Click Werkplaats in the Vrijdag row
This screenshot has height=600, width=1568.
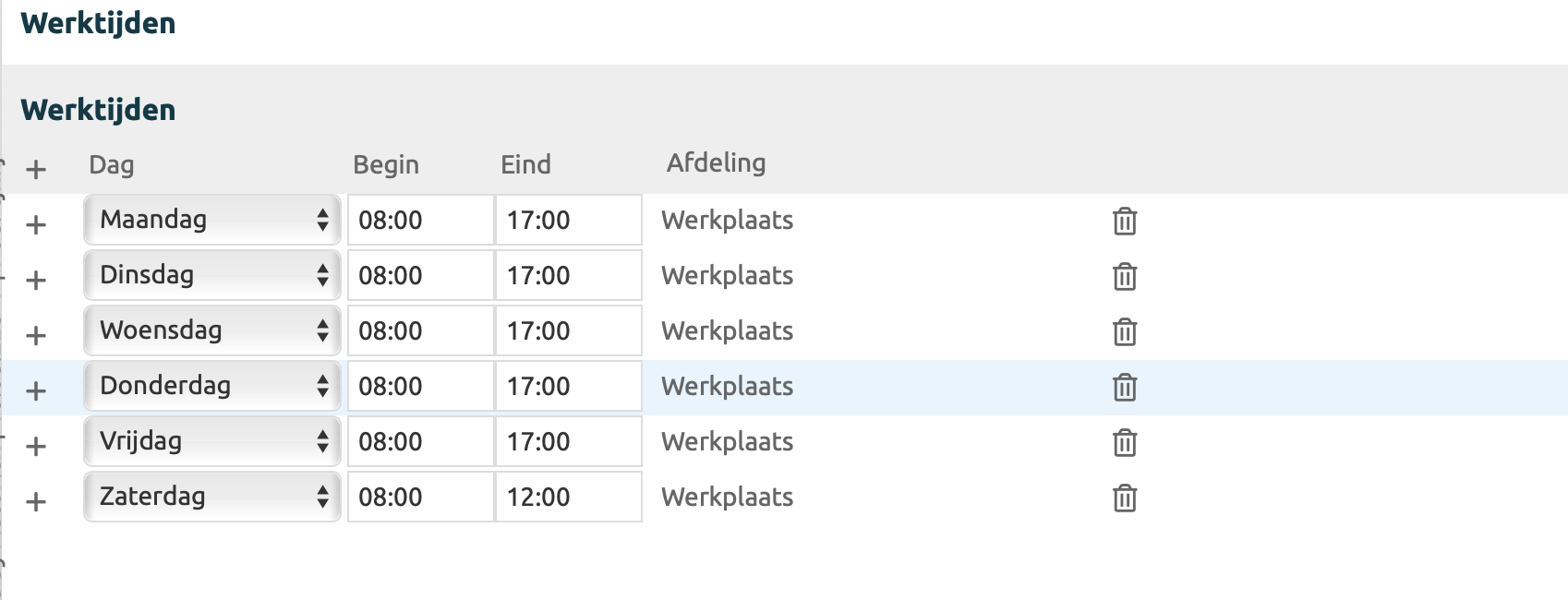click(727, 442)
